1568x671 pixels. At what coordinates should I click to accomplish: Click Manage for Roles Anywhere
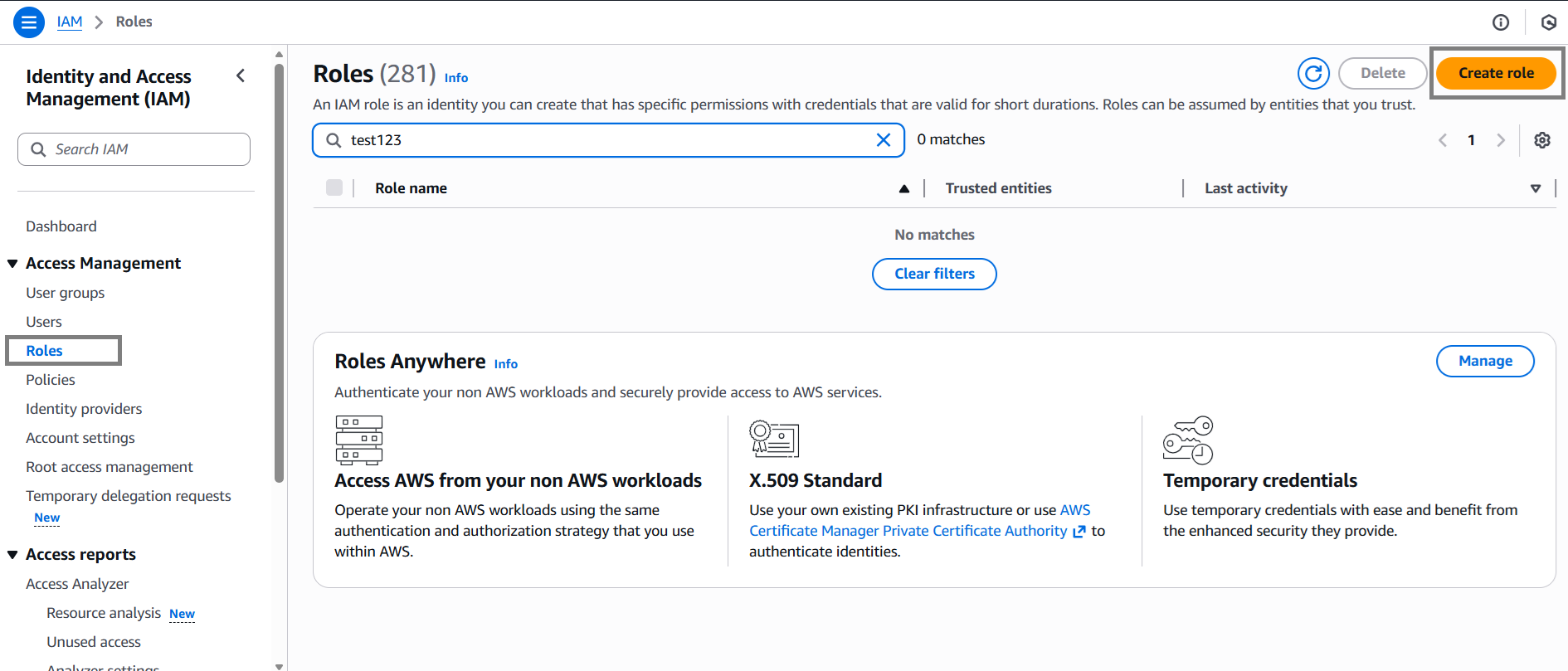[1485, 361]
